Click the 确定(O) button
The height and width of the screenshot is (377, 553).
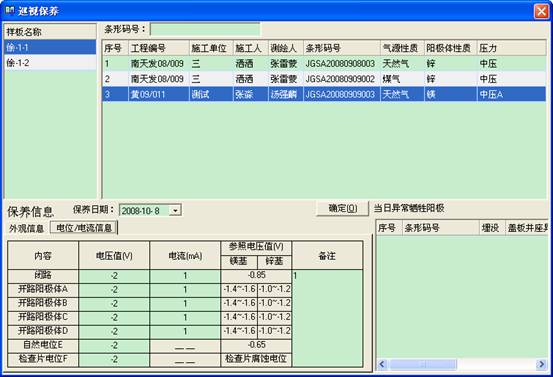tap(342, 208)
